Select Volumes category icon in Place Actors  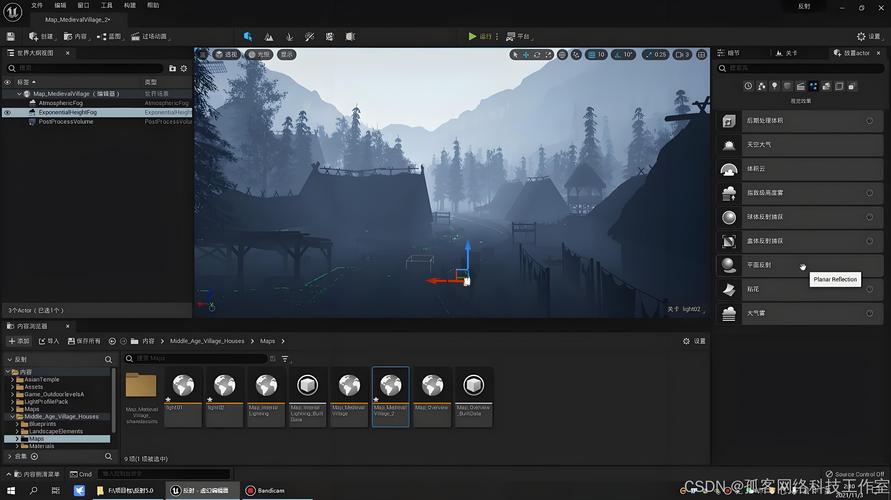pos(839,86)
